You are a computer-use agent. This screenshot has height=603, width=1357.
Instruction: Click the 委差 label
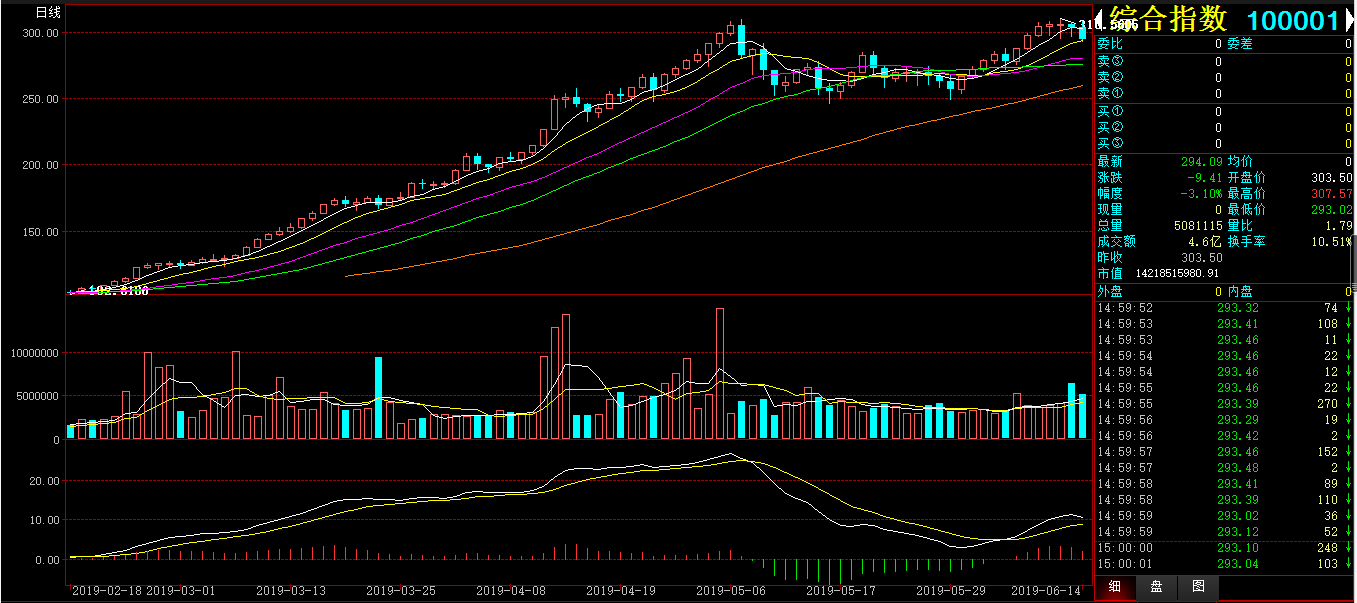[1240, 44]
